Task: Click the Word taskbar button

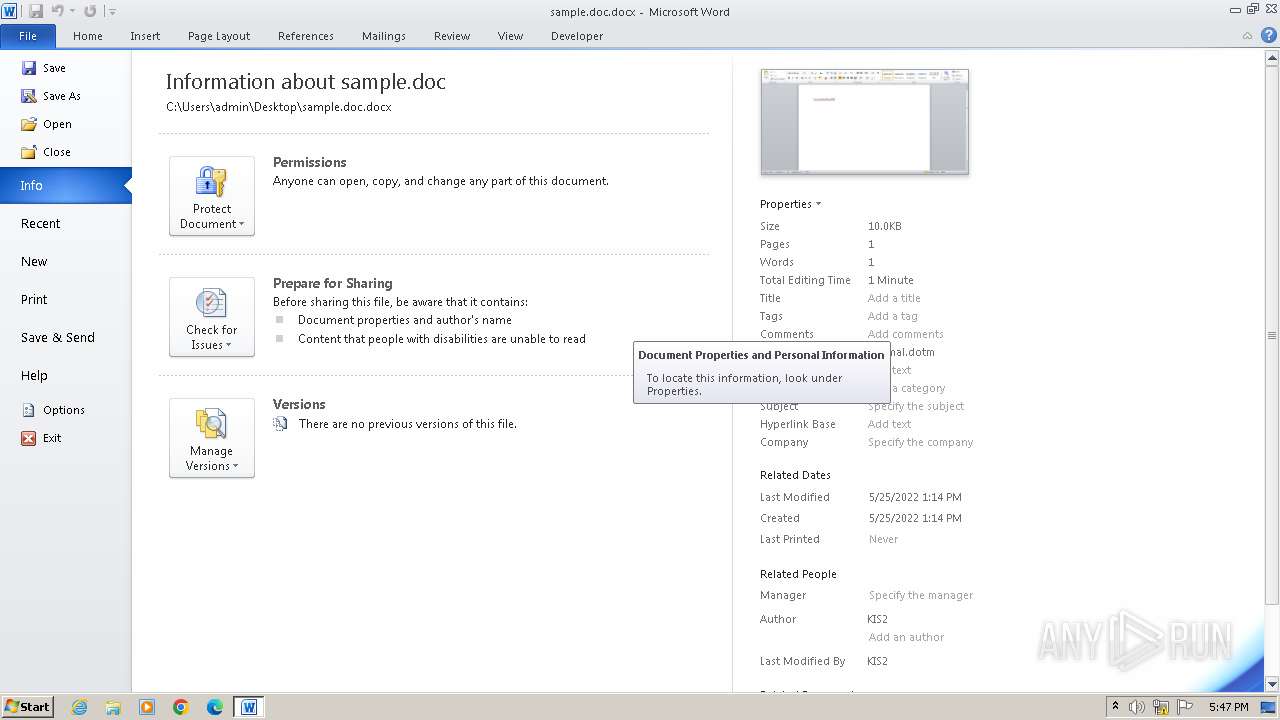Action: [x=249, y=707]
